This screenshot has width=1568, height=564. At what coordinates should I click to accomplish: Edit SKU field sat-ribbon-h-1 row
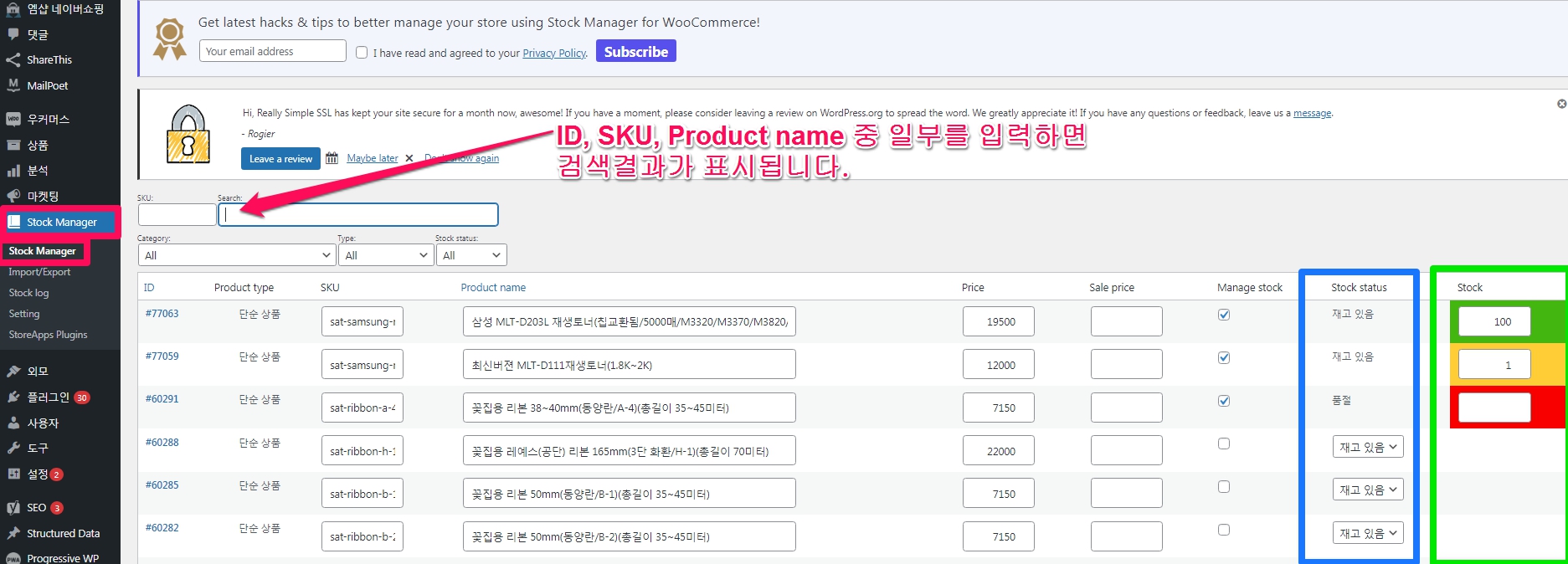click(362, 451)
